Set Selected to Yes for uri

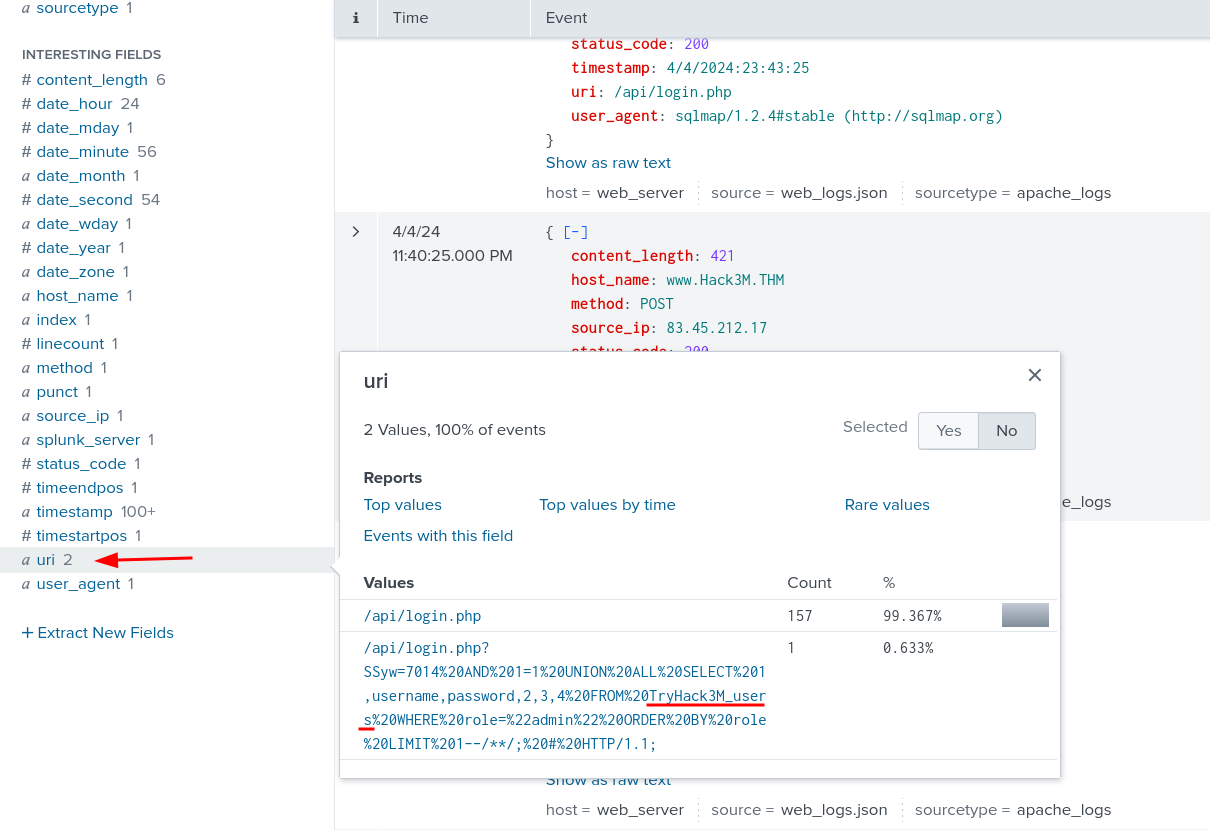[948, 431]
